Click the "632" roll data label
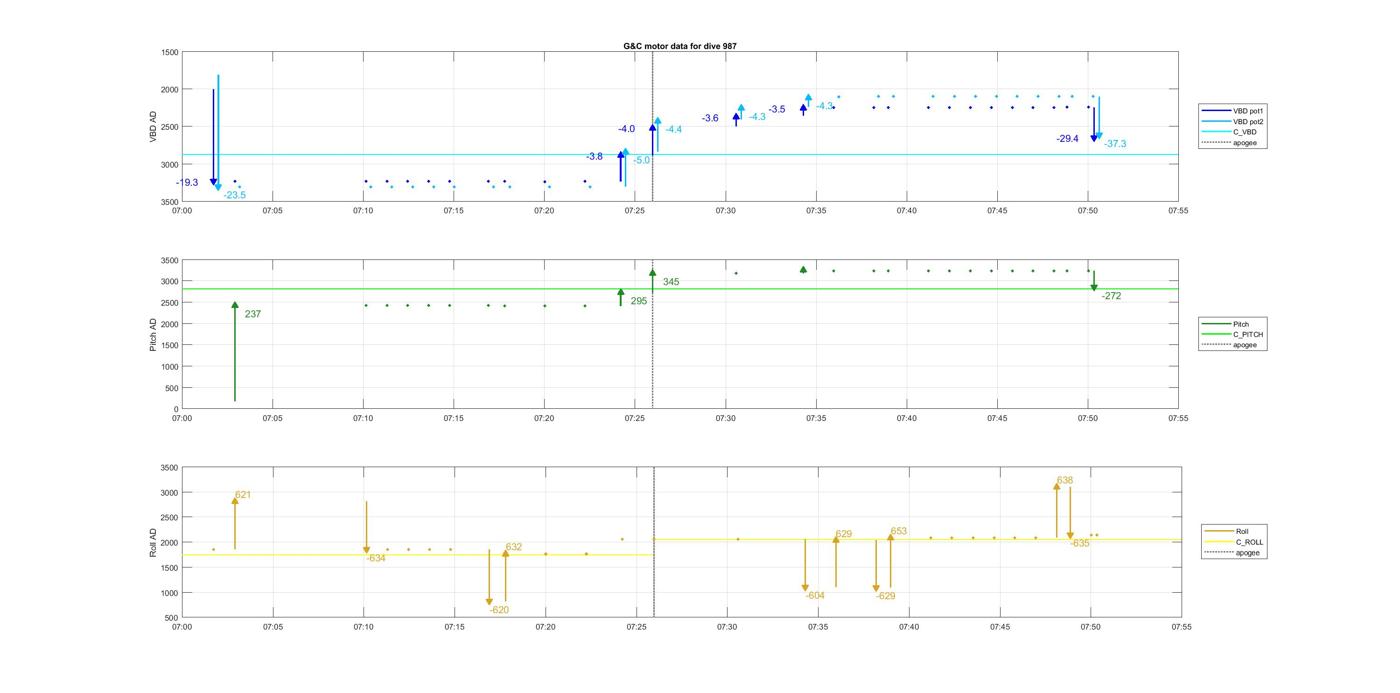Screen dimensions: 1400x693 pos(514,547)
